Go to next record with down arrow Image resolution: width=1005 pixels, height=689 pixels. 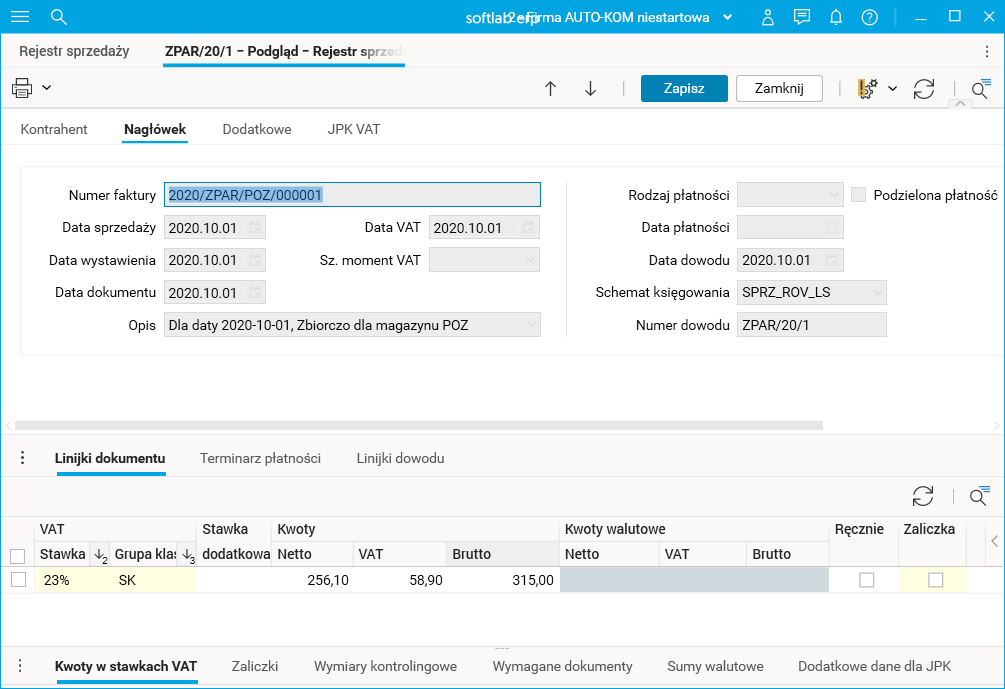pyautogui.click(x=590, y=88)
